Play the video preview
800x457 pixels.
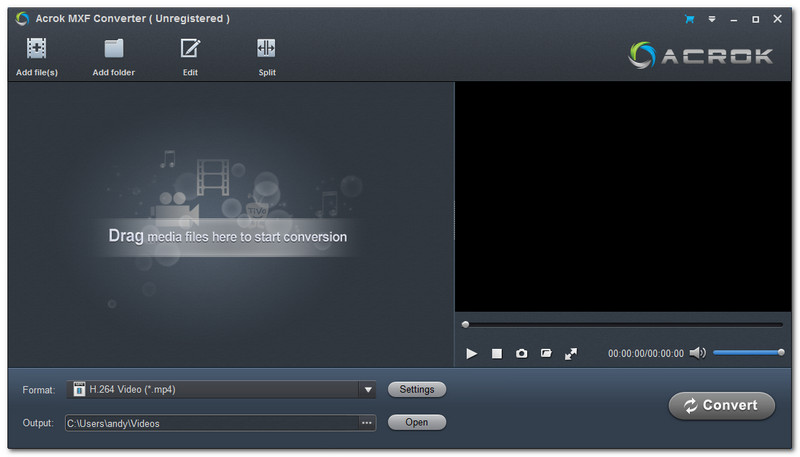tap(472, 353)
